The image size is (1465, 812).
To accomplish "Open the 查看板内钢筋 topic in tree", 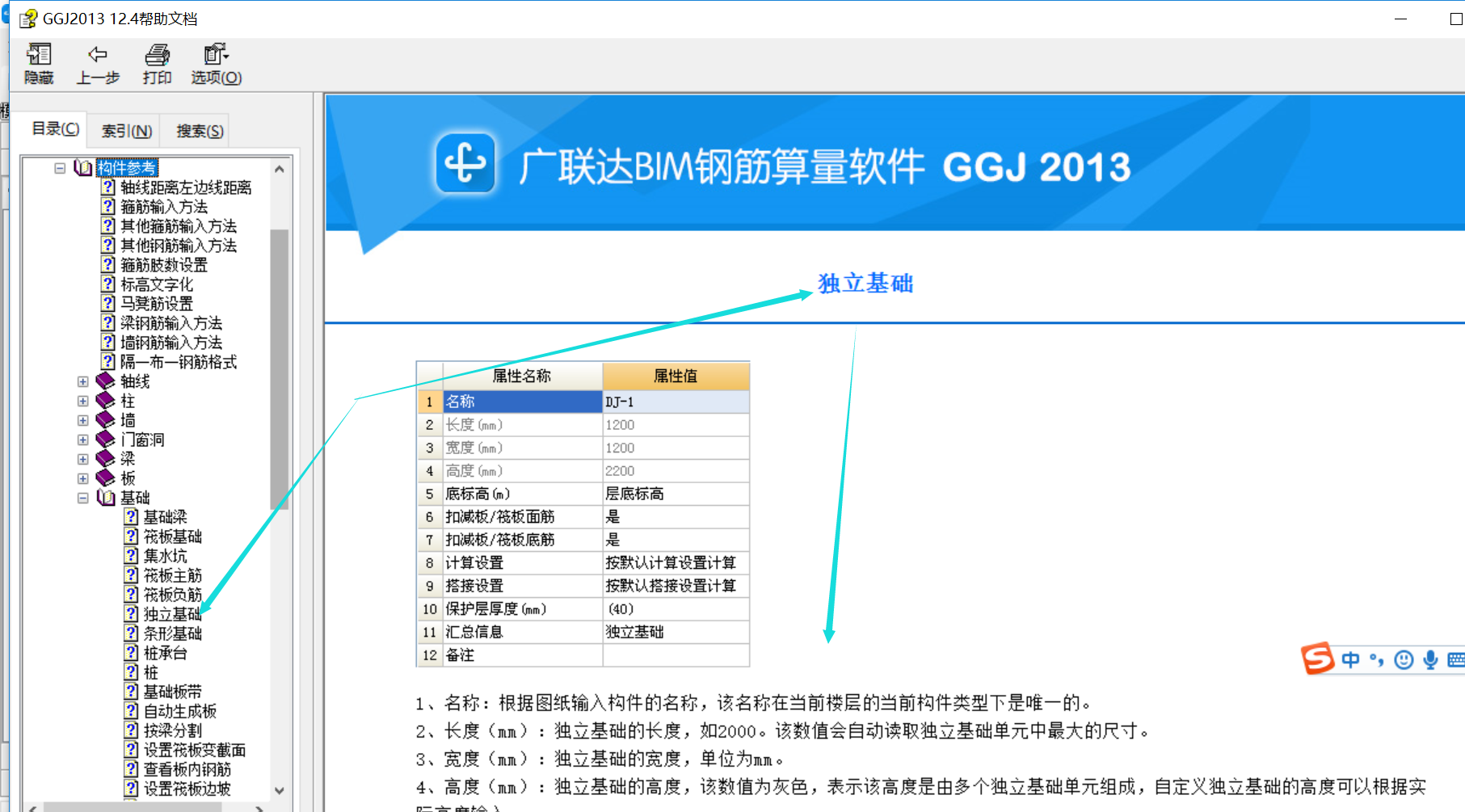I will (187, 769).
